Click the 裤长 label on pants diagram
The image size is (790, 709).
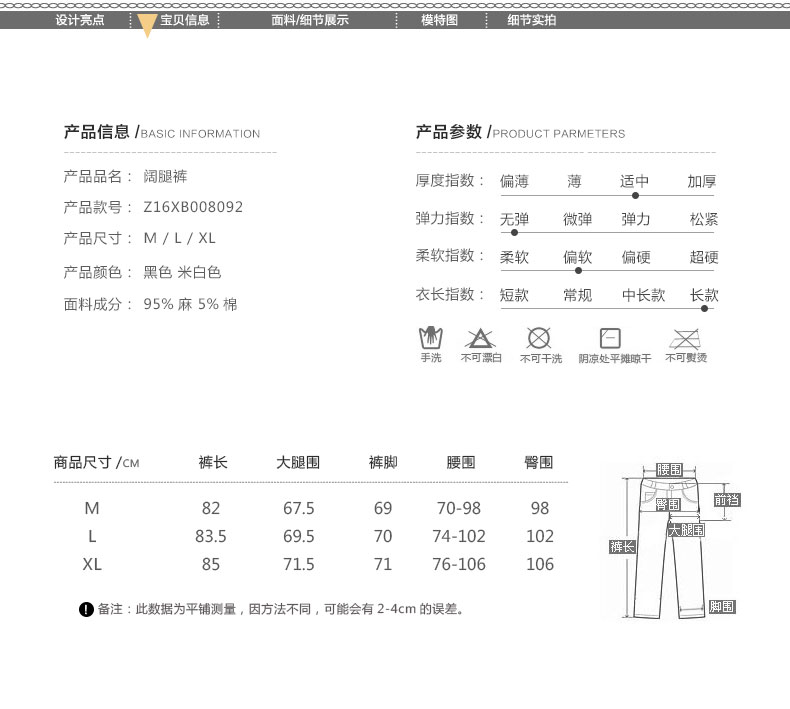coord(622,547)
